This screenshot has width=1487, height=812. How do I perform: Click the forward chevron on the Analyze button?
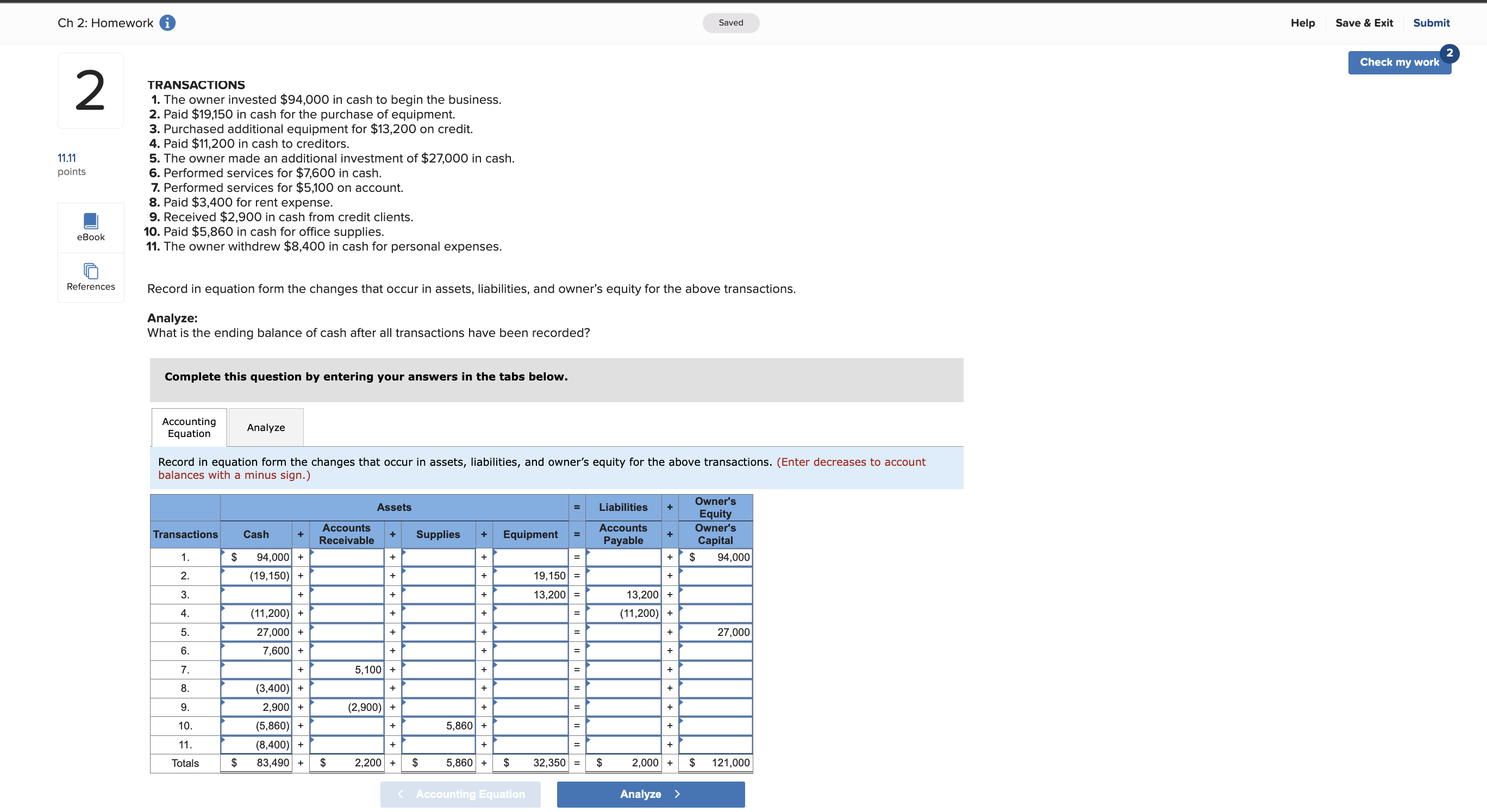pos(677,794)
